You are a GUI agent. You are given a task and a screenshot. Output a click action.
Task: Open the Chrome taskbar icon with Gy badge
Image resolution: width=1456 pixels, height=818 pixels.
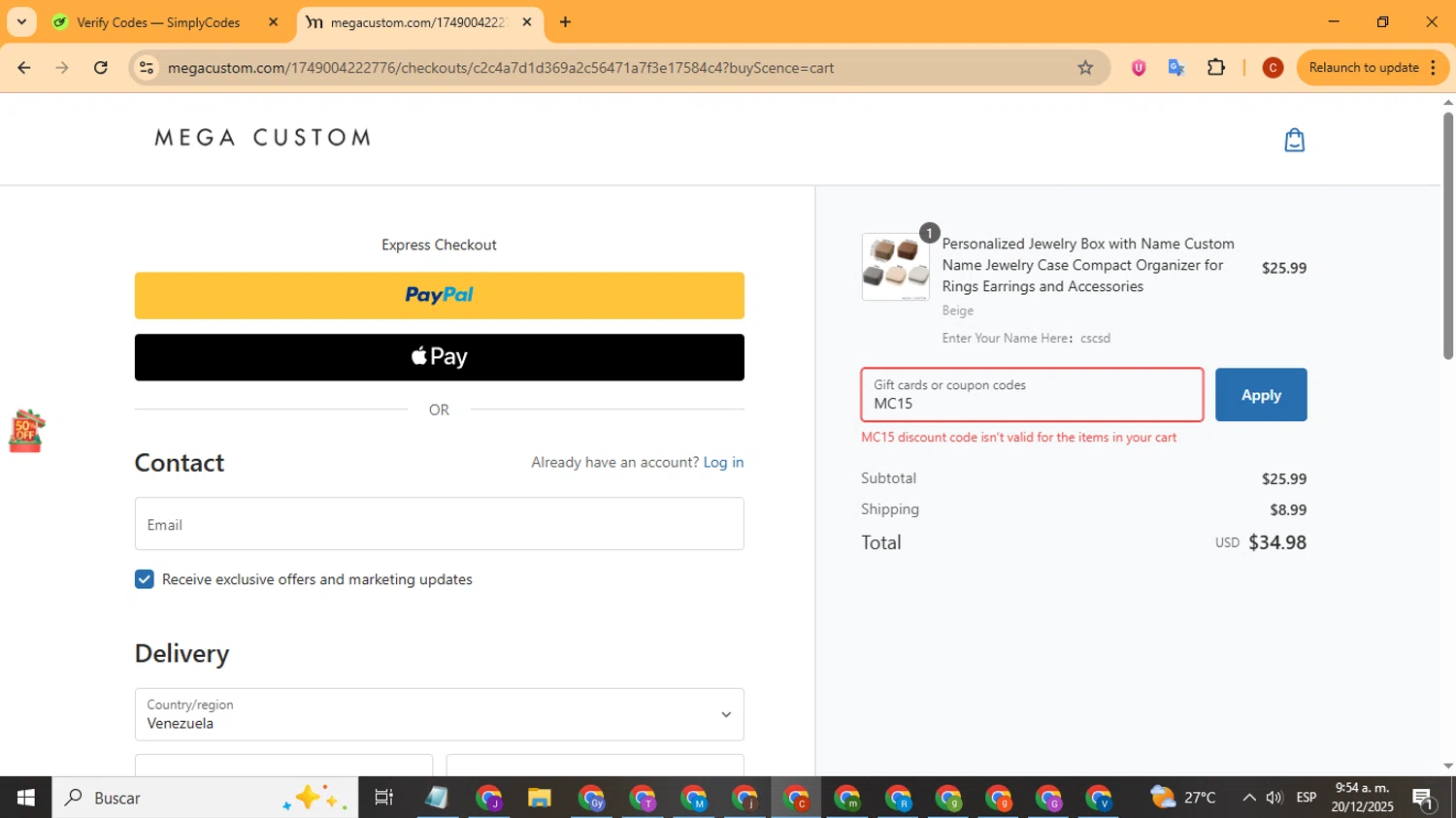tap(591, 798)
